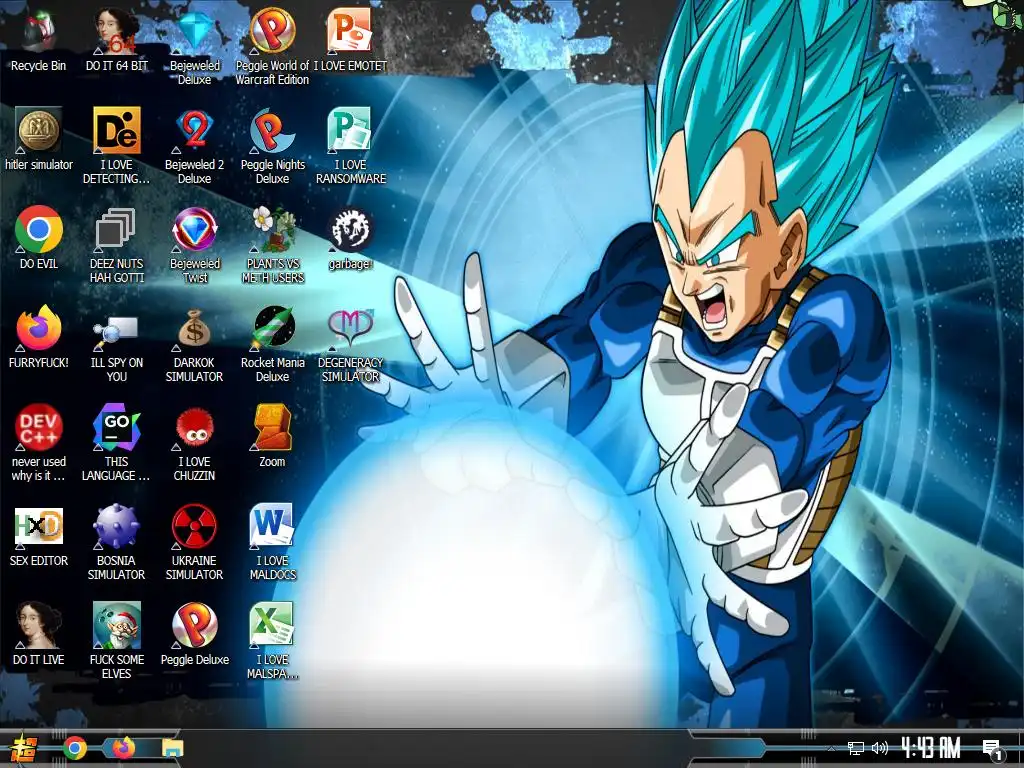Open File Explorer from the taskbar

(x=172, y=748)
